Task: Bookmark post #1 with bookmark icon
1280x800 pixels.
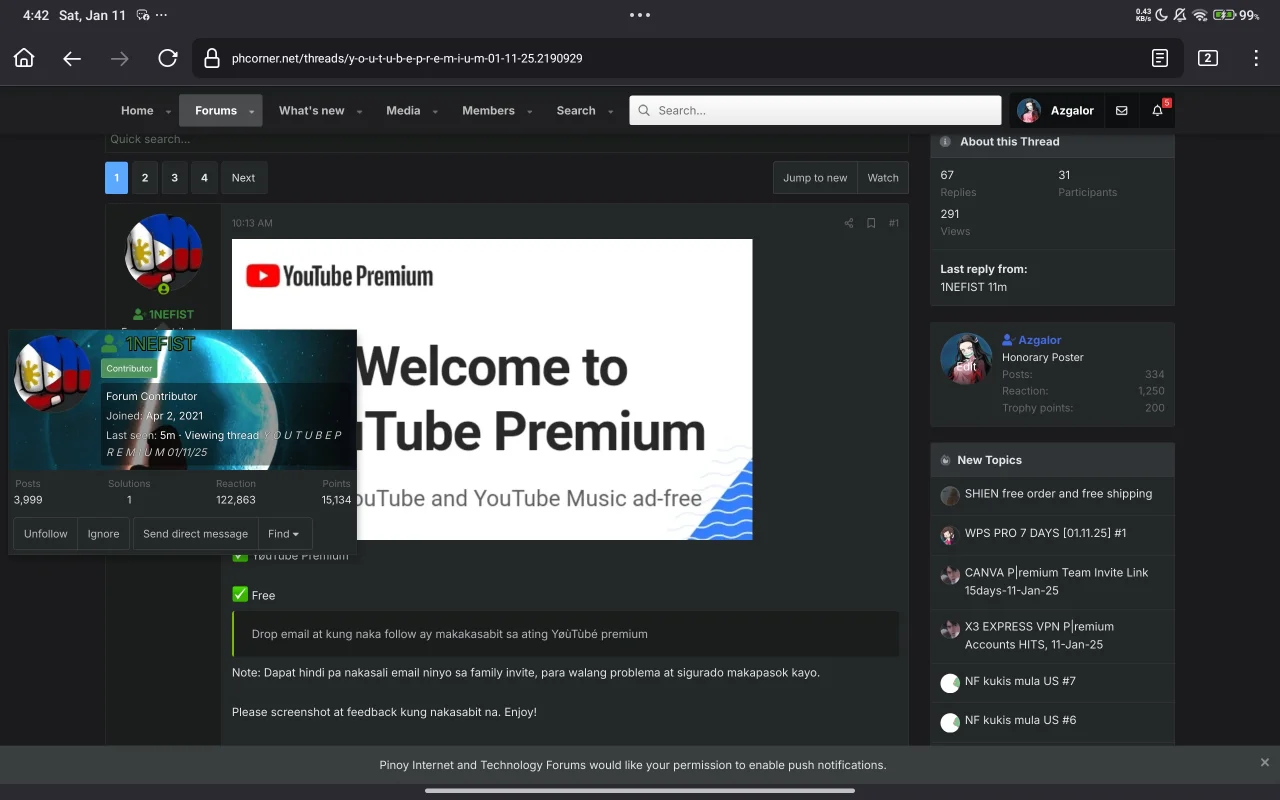Action: point(871,223)
